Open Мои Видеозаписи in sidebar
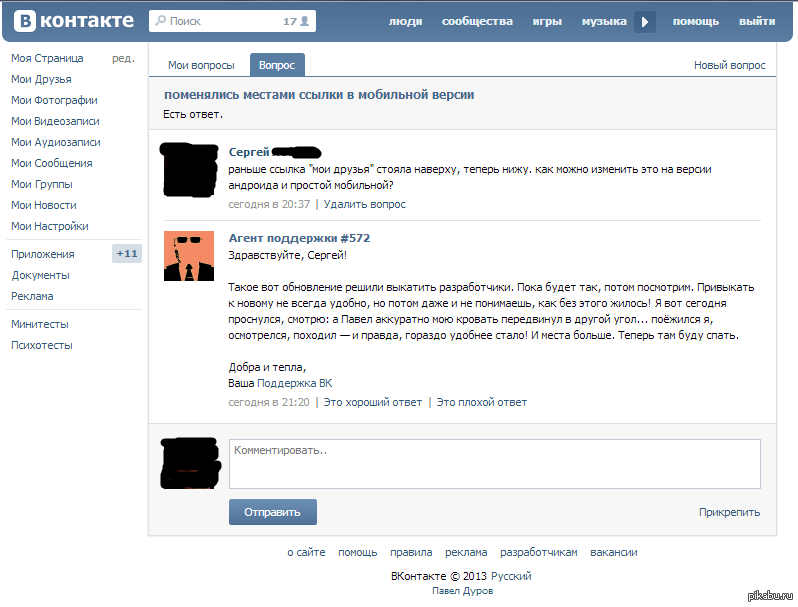The width and height of the screenshot is (798, 607). 55,121
